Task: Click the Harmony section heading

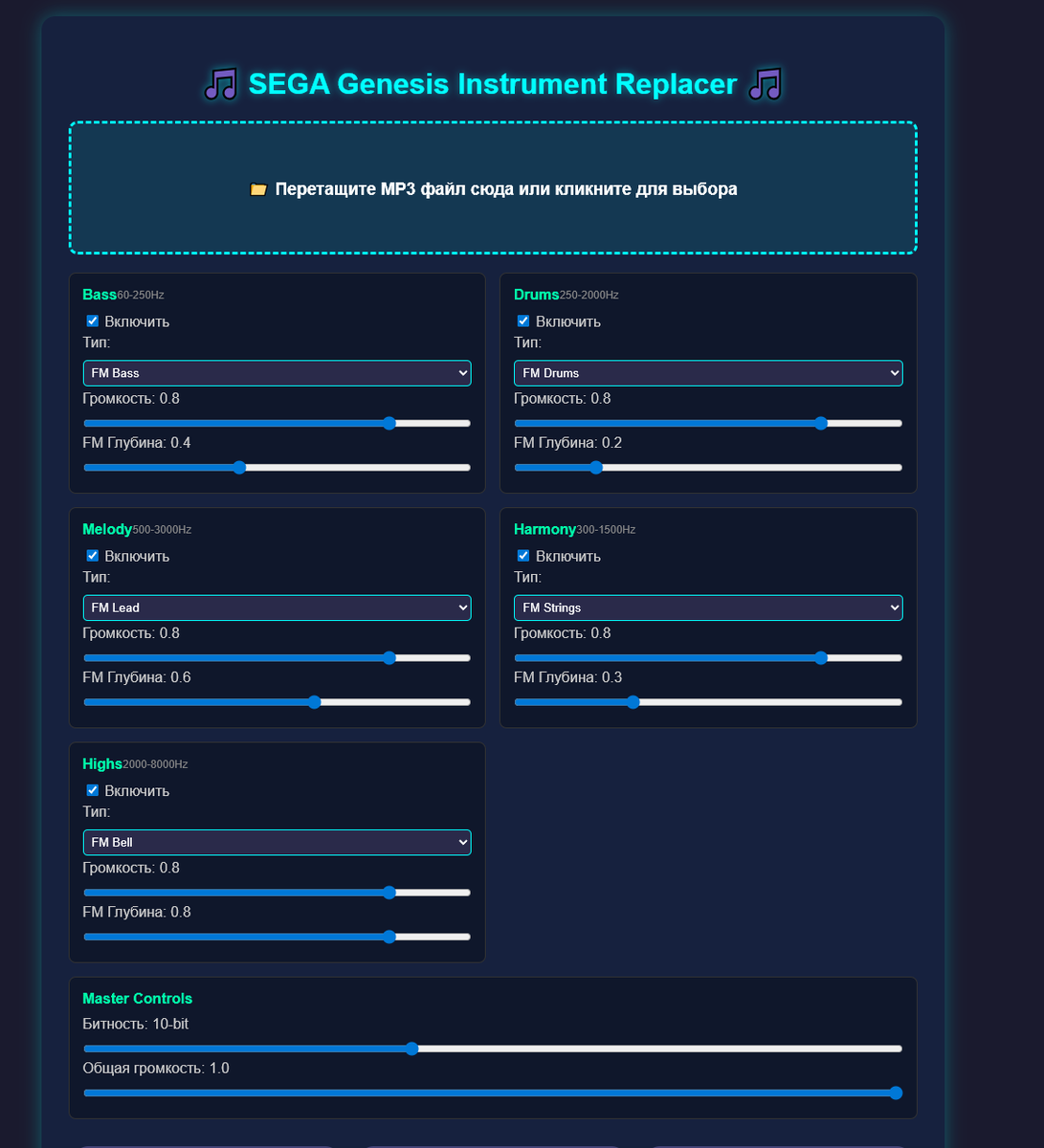Action: (x=544, y=529)
